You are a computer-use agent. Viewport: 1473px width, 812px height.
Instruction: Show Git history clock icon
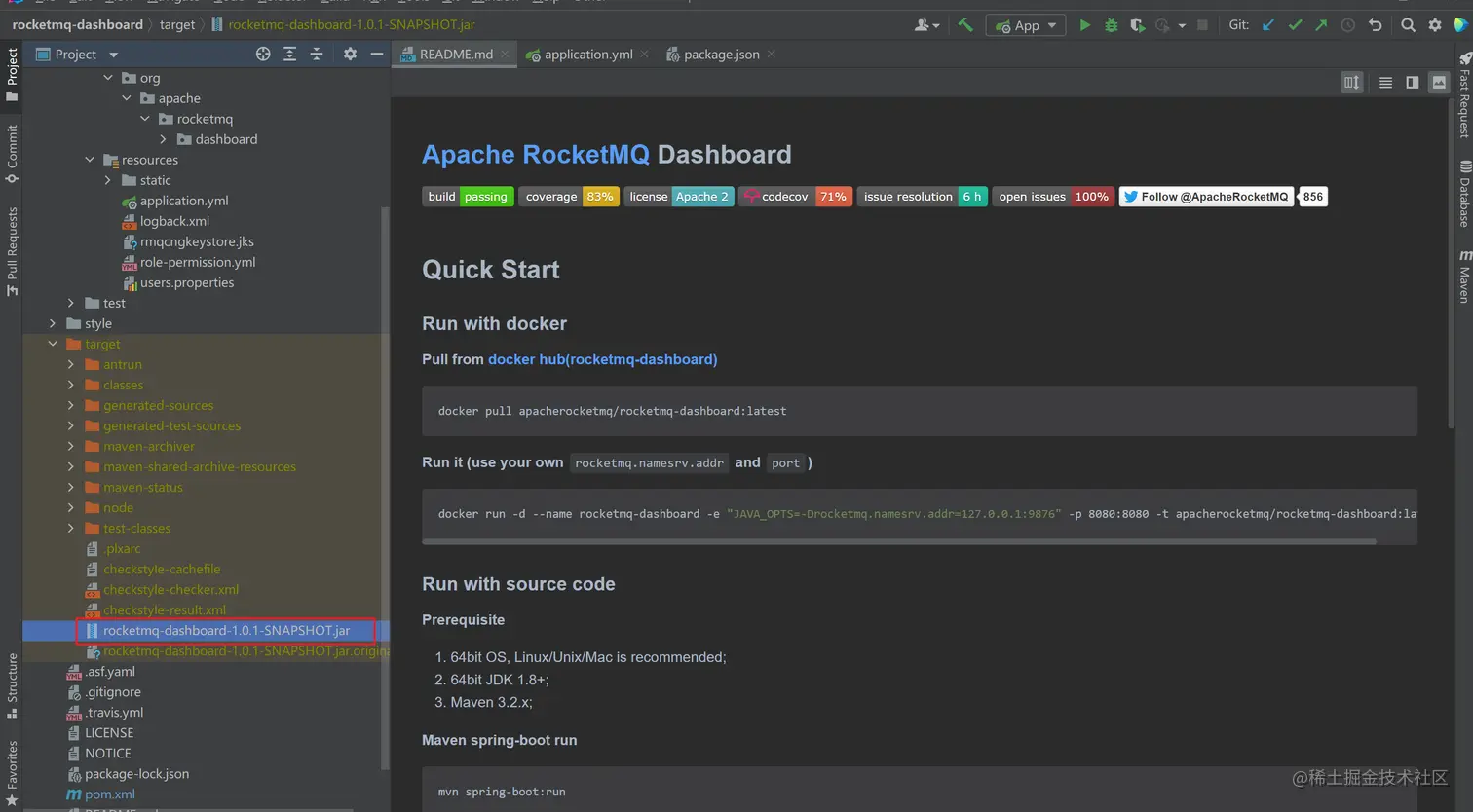1348,25
